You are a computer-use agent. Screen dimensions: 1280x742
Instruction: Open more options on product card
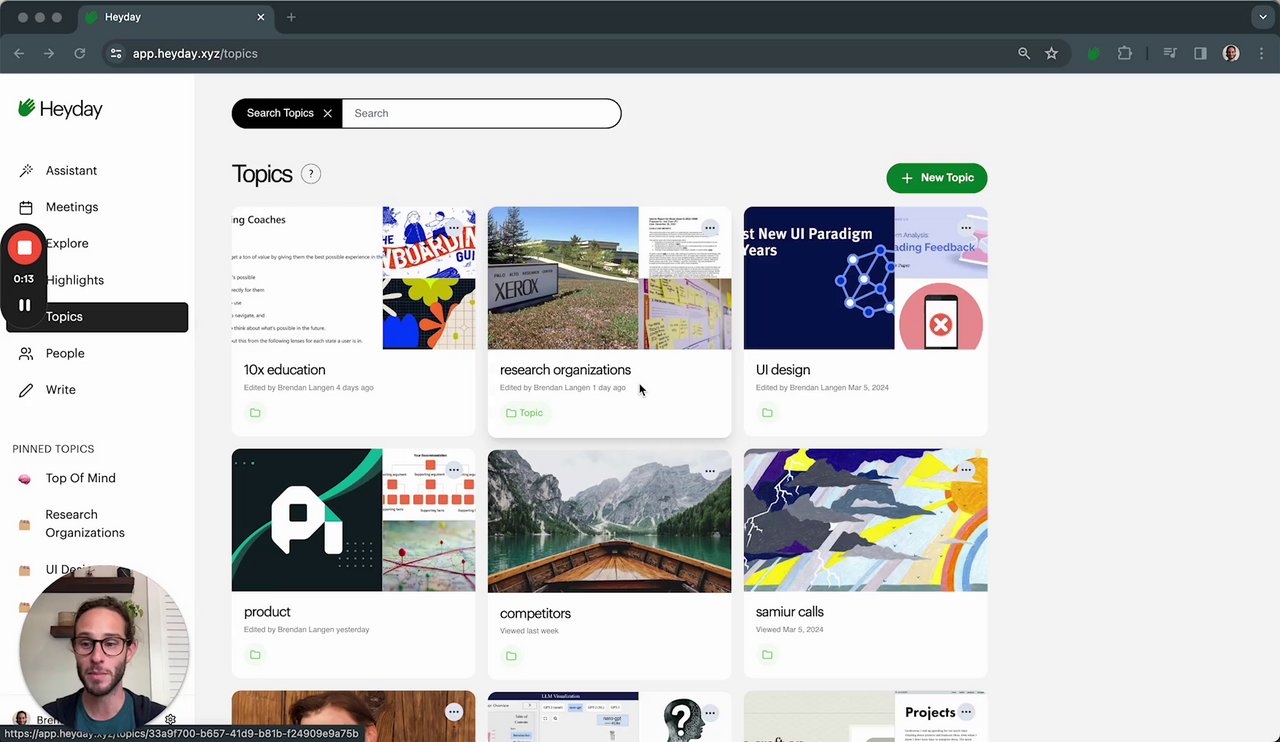[454, 470]
